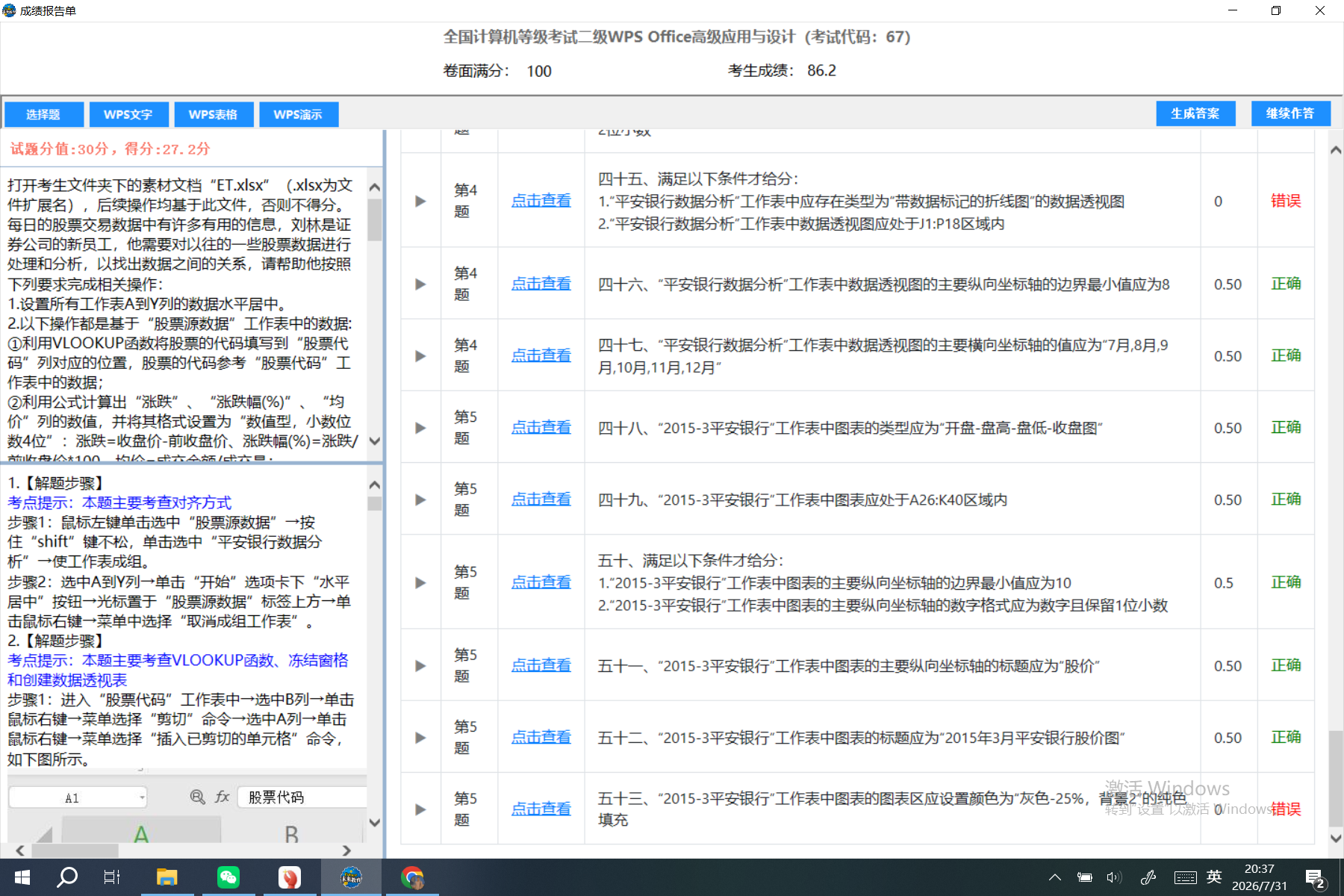The height and width of the screenshot is (896, 1344).
Task: Switch to the WPS文字 tab
Action: [128, 114]
